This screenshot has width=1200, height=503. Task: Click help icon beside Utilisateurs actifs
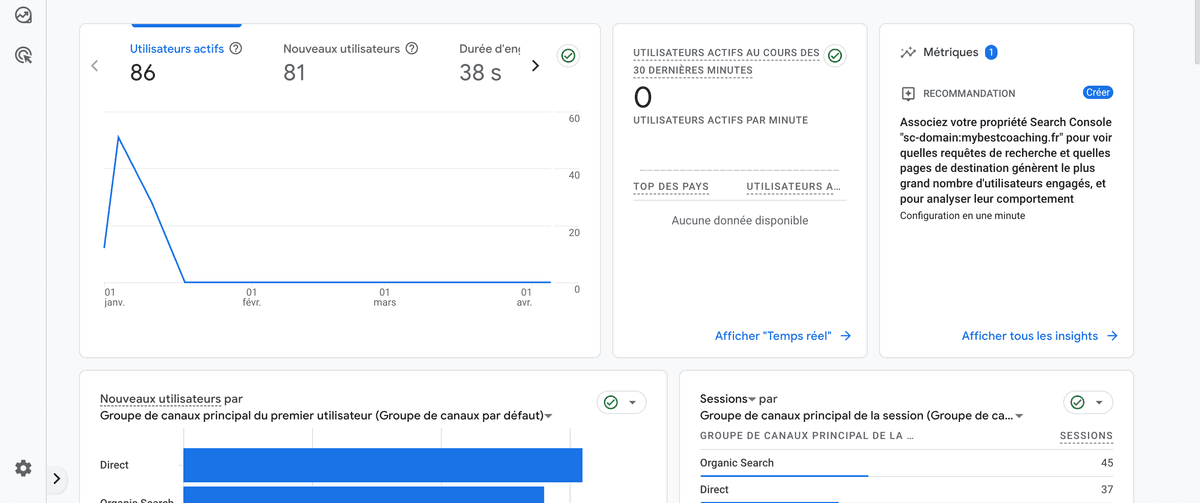[236, 48]
